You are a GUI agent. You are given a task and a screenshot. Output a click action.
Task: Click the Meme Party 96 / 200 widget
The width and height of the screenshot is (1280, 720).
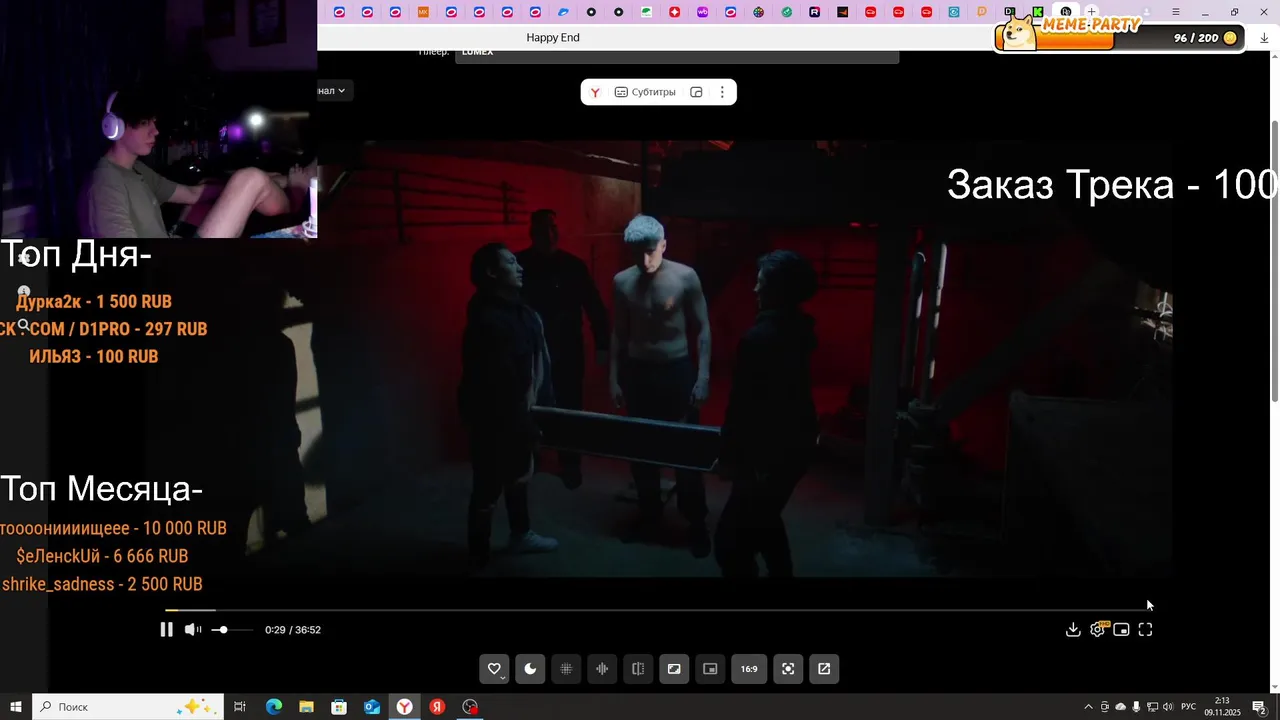(x=1119, y=33)
